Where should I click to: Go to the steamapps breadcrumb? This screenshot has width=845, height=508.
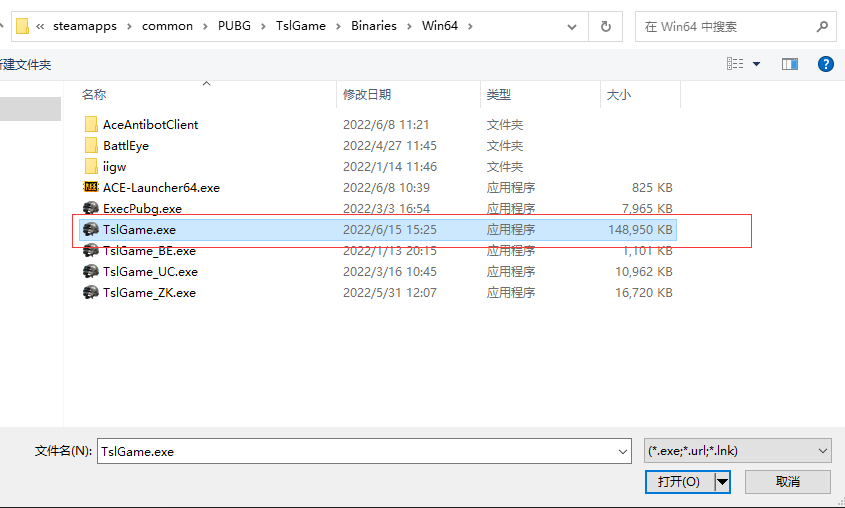click(x=85, y=26)
